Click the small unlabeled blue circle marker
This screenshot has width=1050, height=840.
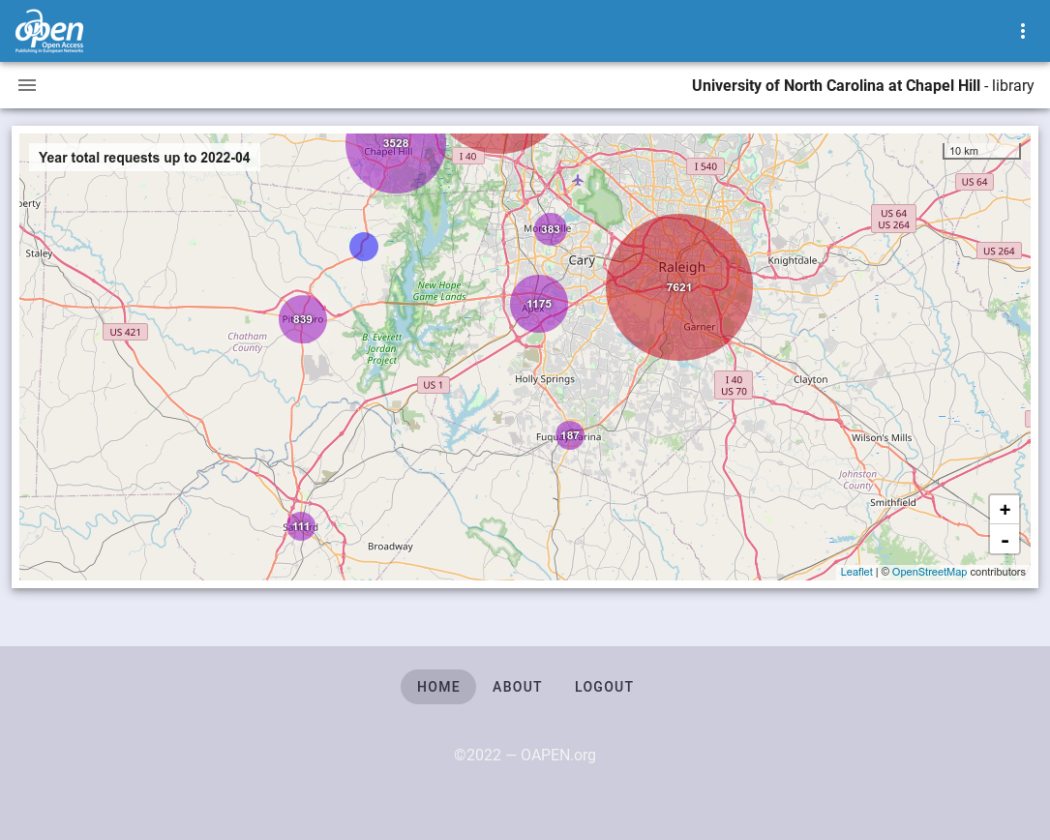tap(363, 247)
